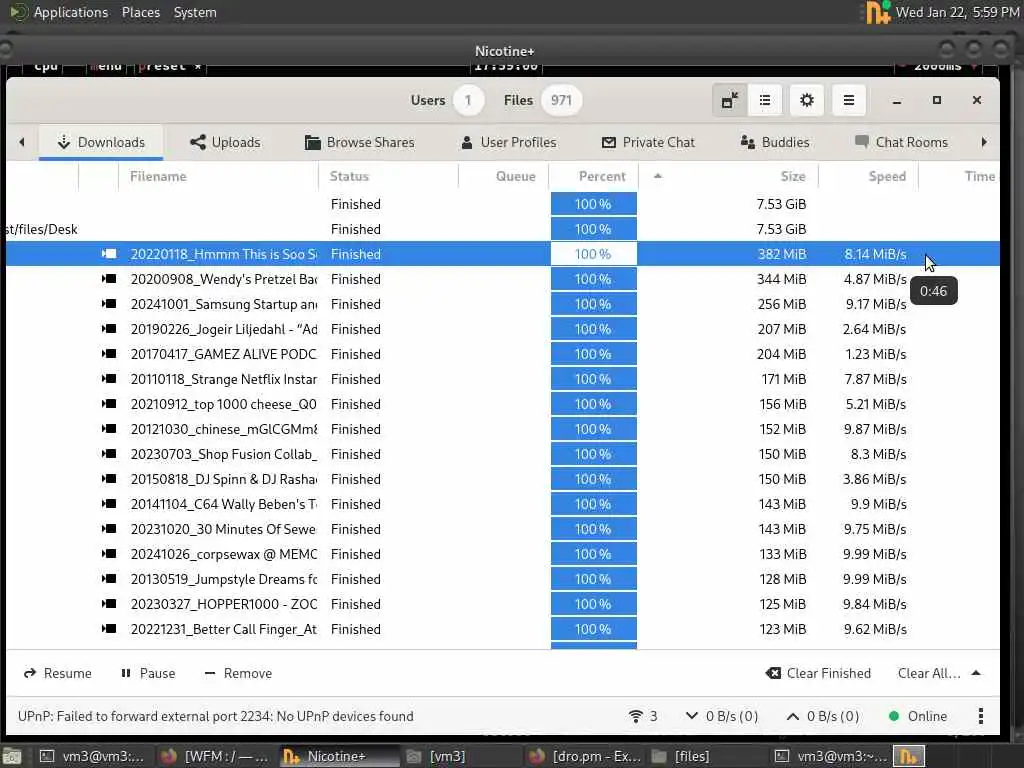Click the video icon of 20130519_Jumpstyle Dreams
1024x768 pixels.
click(109, 579)
